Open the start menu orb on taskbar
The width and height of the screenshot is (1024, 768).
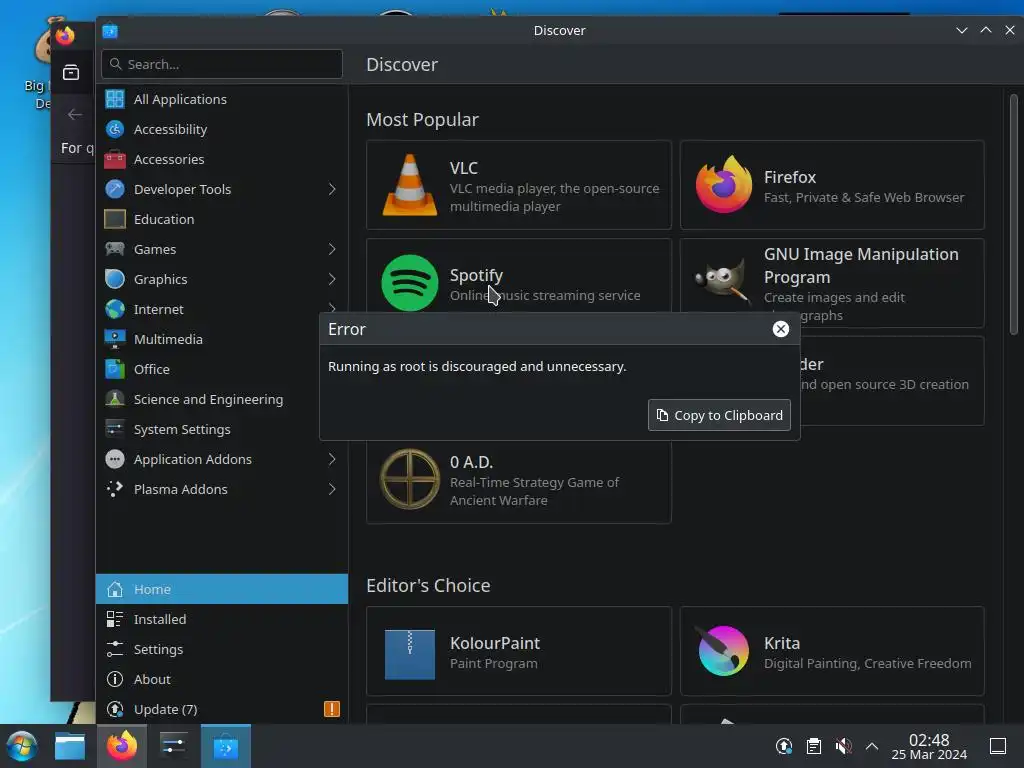pos(21,746)
